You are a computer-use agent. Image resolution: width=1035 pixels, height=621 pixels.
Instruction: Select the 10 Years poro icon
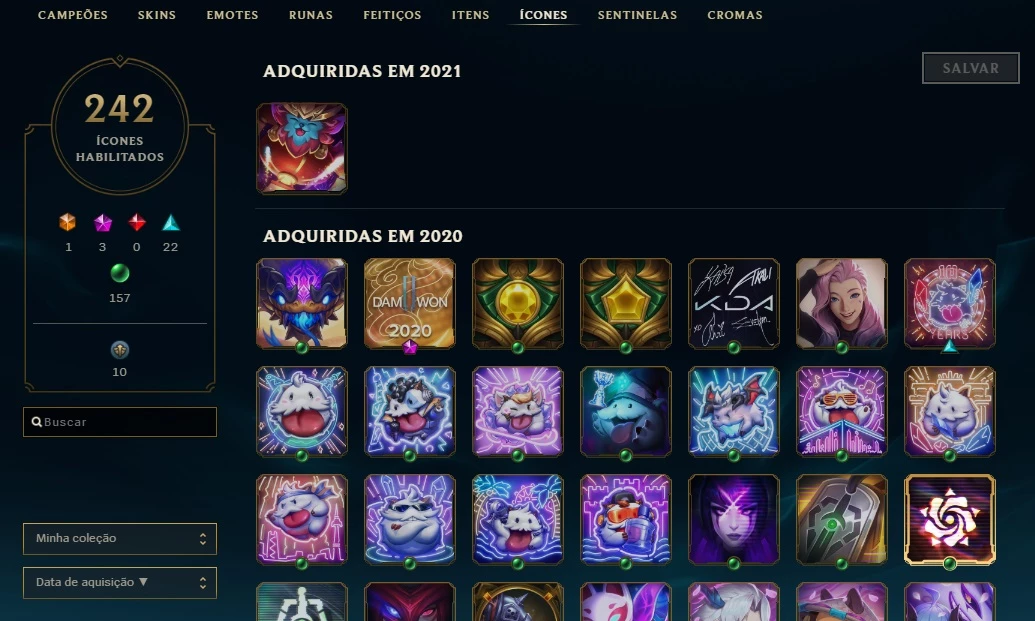coord(949,303)
